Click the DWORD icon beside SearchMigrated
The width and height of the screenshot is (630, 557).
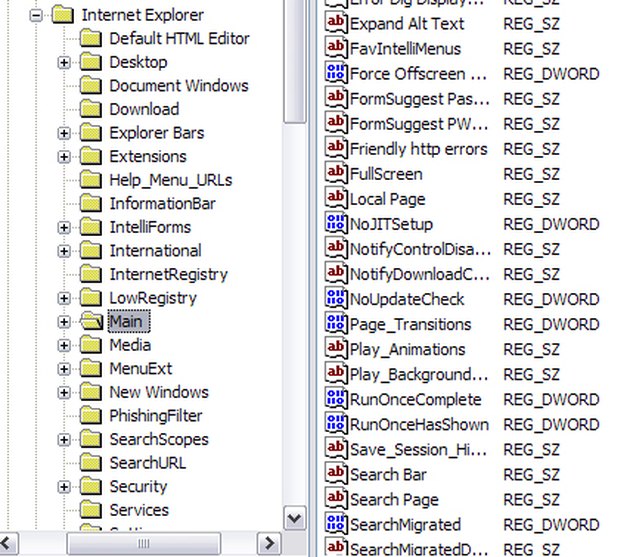[x=335, y=524]
